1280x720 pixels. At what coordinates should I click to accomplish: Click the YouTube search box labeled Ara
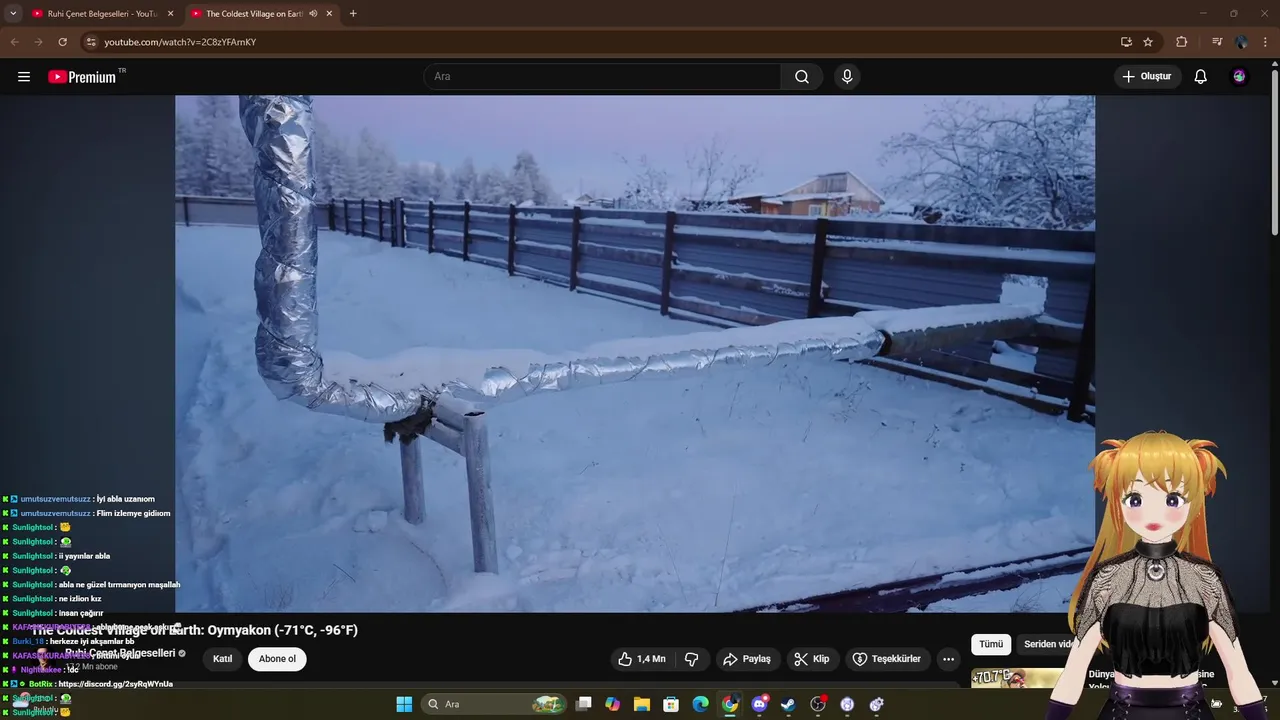point(603,77)
